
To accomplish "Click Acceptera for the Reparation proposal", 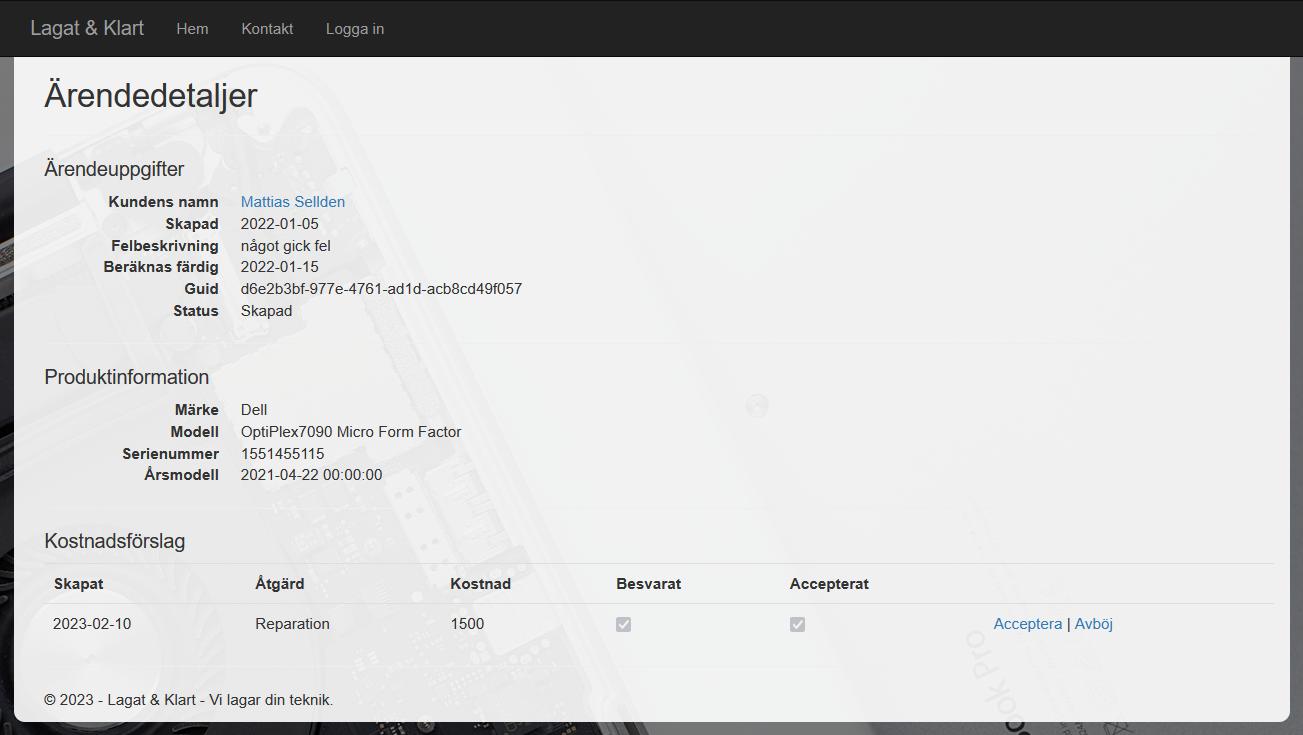I will pyautogui.click(x=1028, y=624).
